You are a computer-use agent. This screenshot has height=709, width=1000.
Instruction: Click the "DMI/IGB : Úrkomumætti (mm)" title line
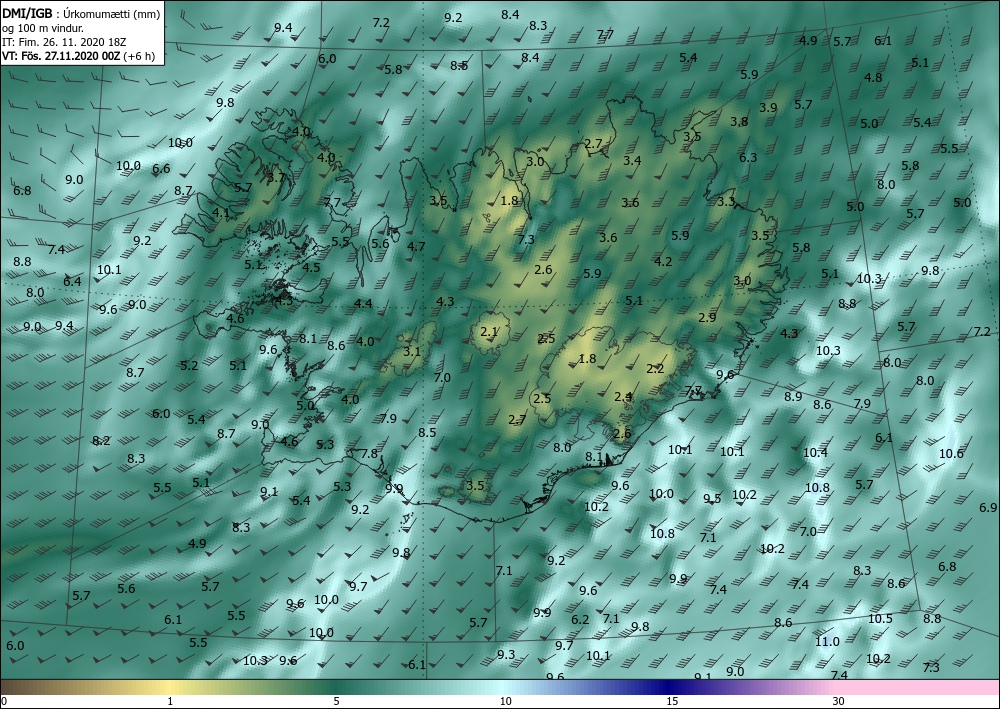[x=81, y=13]
